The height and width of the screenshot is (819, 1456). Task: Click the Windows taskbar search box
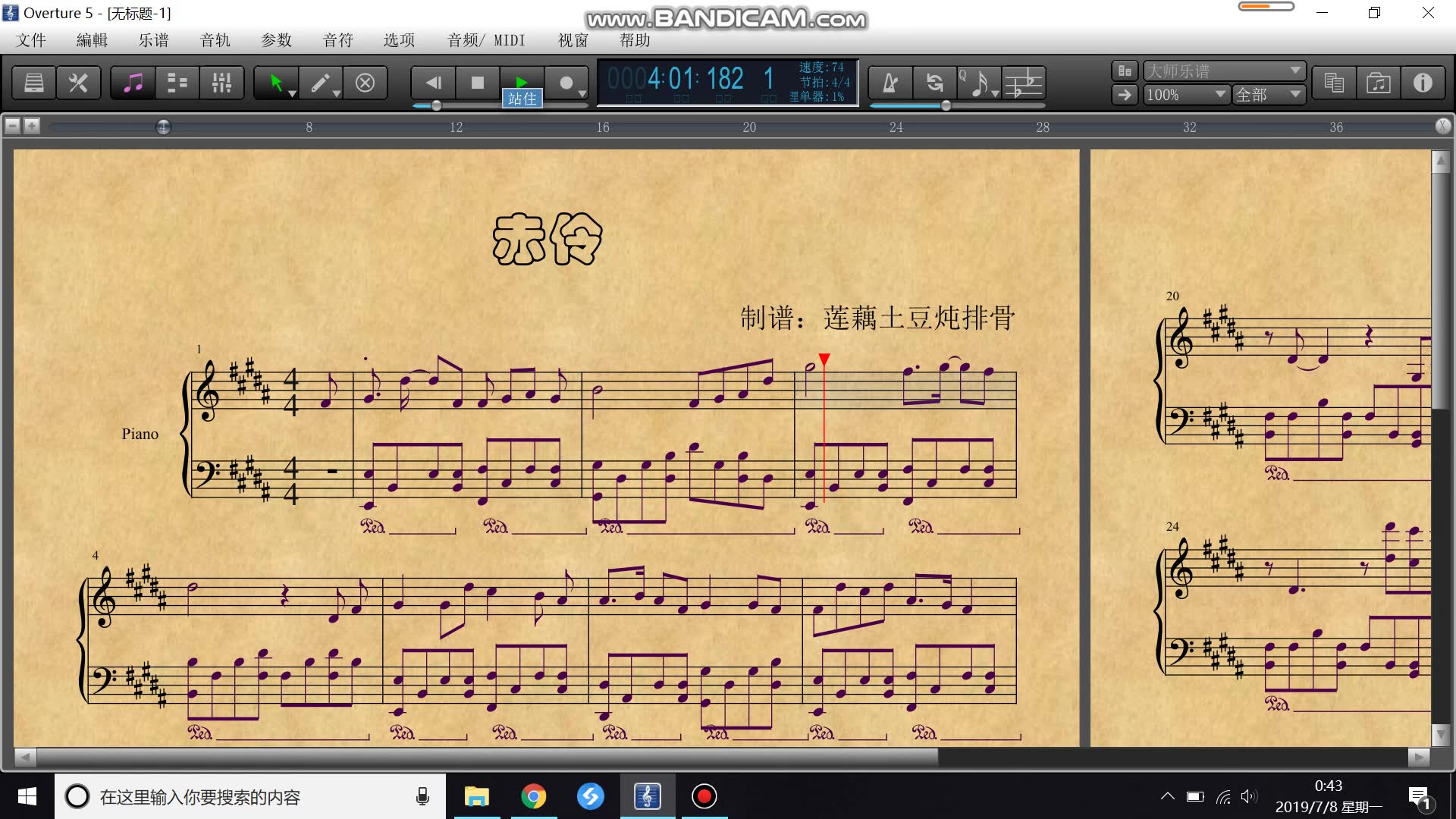point(250,796)
